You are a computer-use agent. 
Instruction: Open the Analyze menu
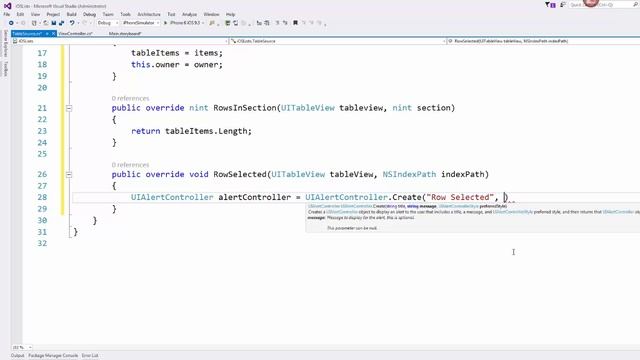pos(189,14)
